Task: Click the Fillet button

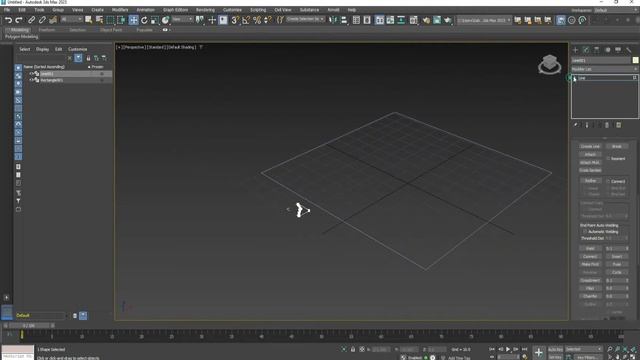Action: point(590,288)
